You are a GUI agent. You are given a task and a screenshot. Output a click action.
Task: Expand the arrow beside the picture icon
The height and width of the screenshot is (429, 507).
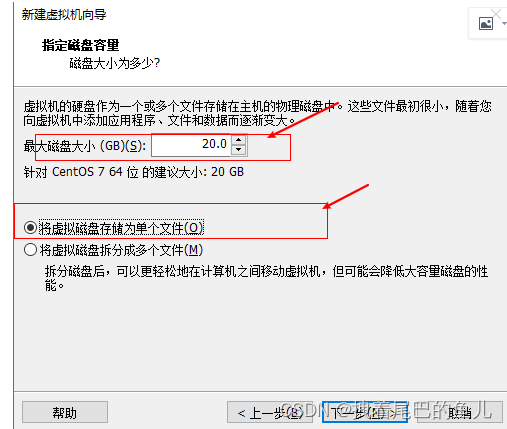point(504,23)
